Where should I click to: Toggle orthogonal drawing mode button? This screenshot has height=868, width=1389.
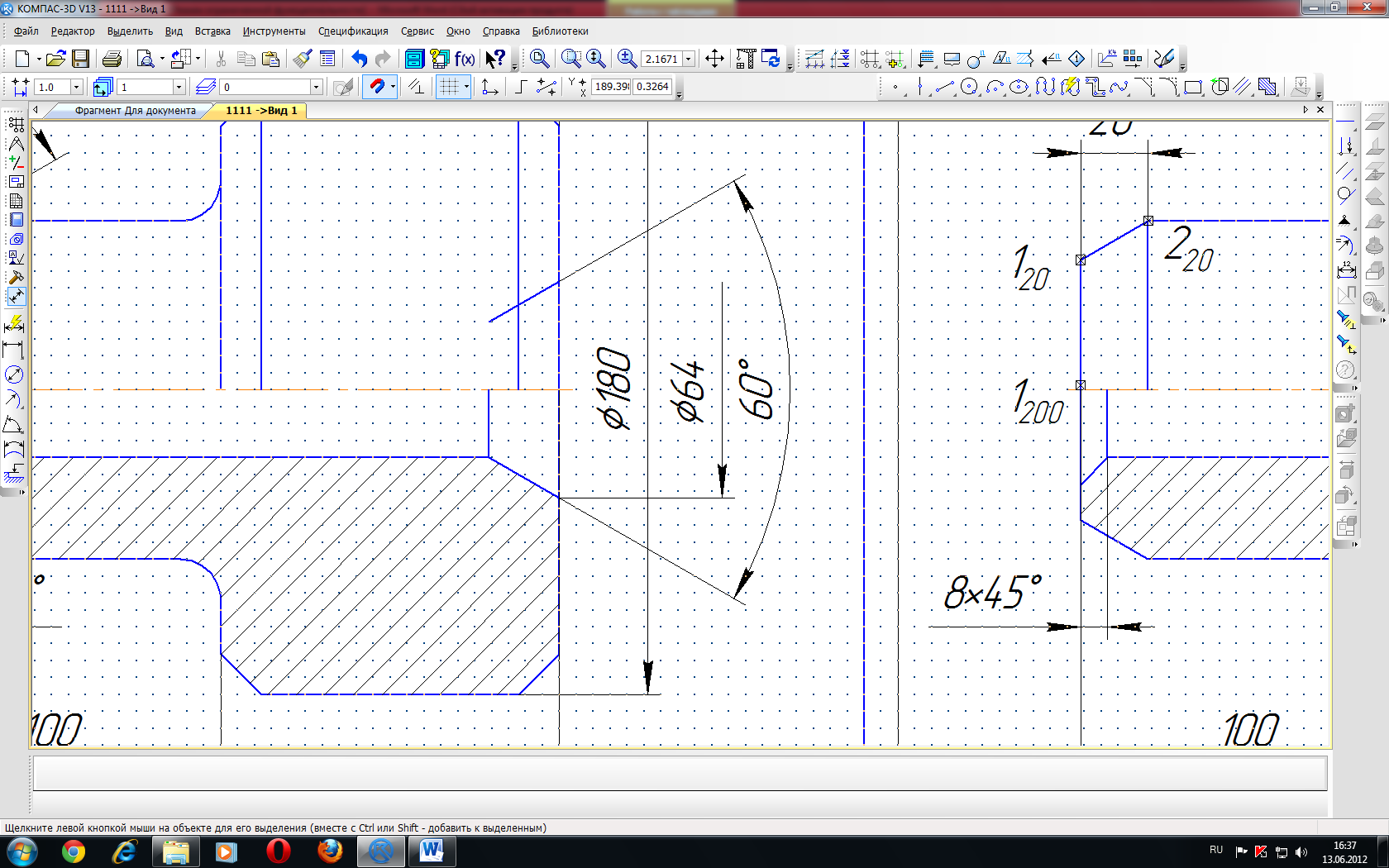point(522,87)
